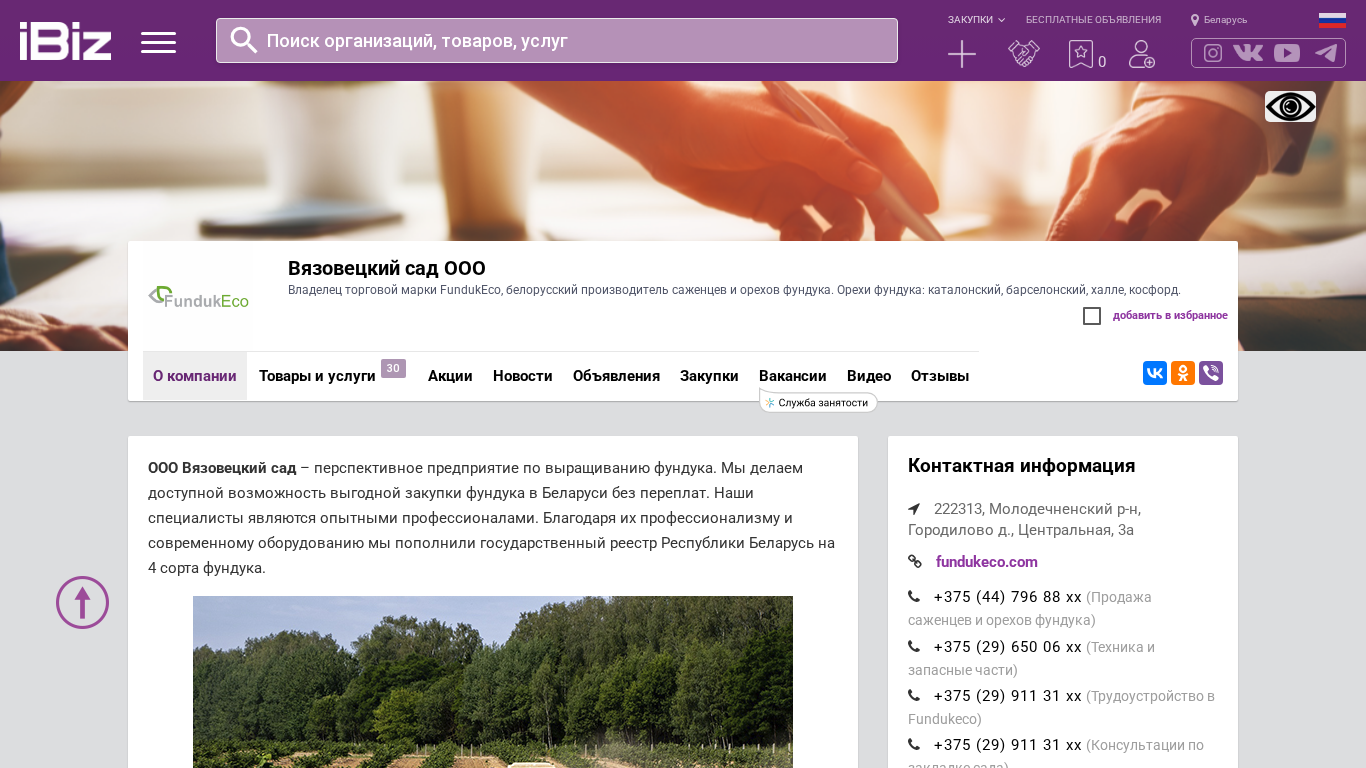This screenshot has height=768, width=1366.
Task: Click the search magnifier icon
Action: click(244, 40)
